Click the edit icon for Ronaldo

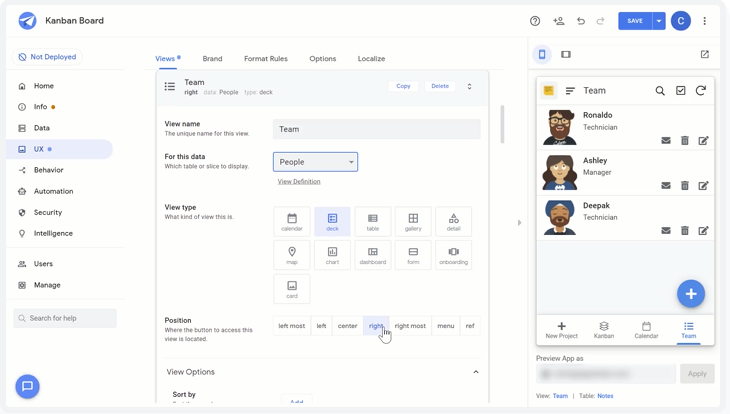pos(703,140)
